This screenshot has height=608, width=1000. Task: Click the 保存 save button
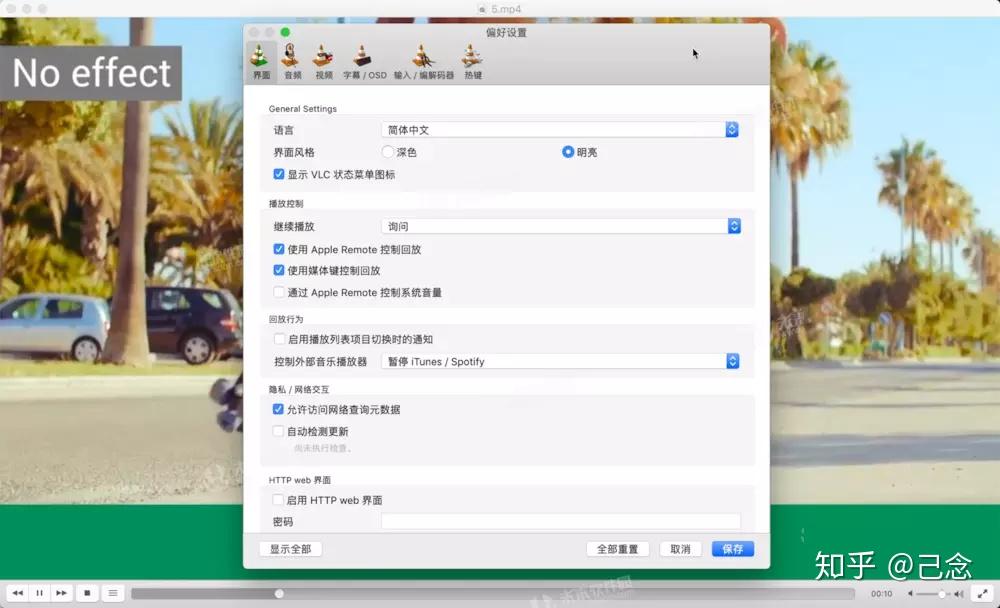coord(732,549)
